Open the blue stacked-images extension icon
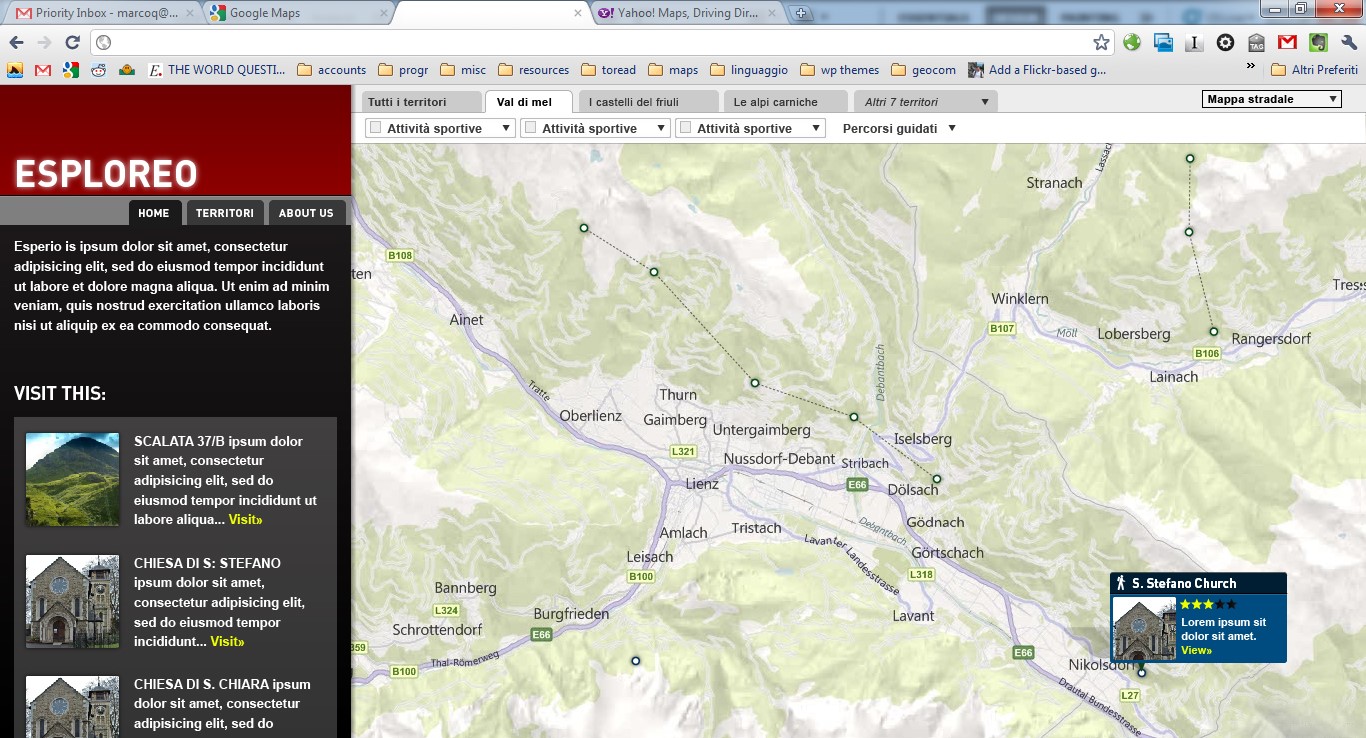This screenshot has width=1366, height=738. coord(1163,42)
